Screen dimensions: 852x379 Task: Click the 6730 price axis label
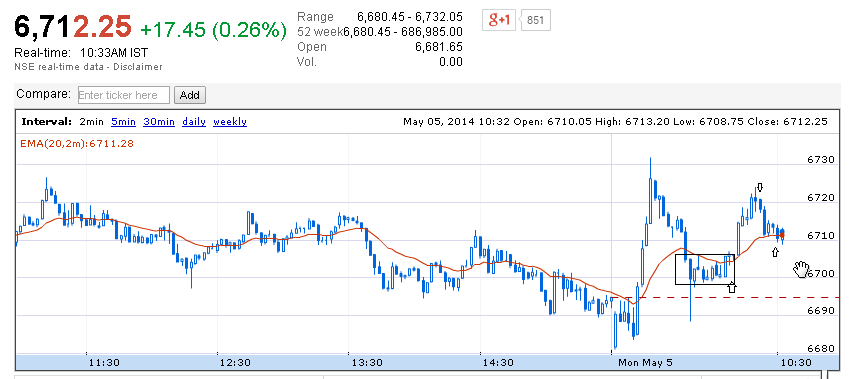[821, 160]
